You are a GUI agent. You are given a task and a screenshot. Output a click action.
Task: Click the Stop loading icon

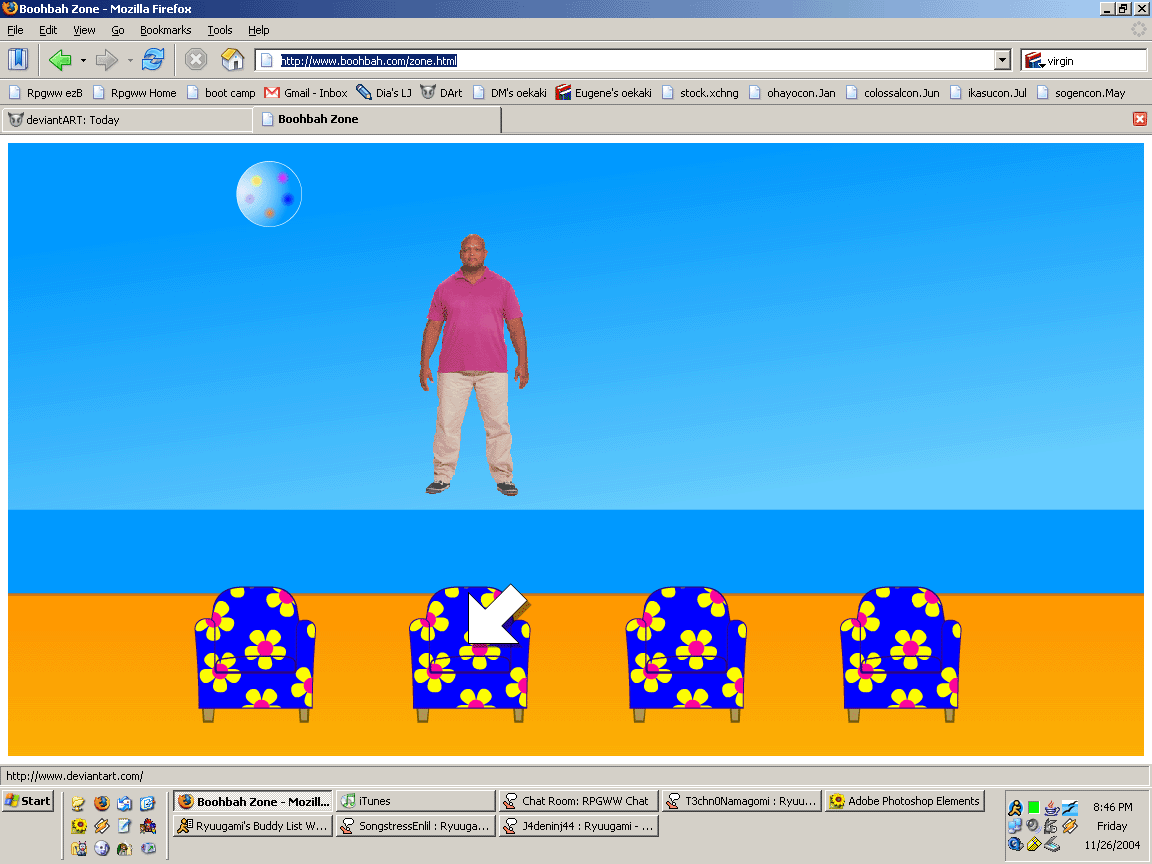(x=195, y=60)
